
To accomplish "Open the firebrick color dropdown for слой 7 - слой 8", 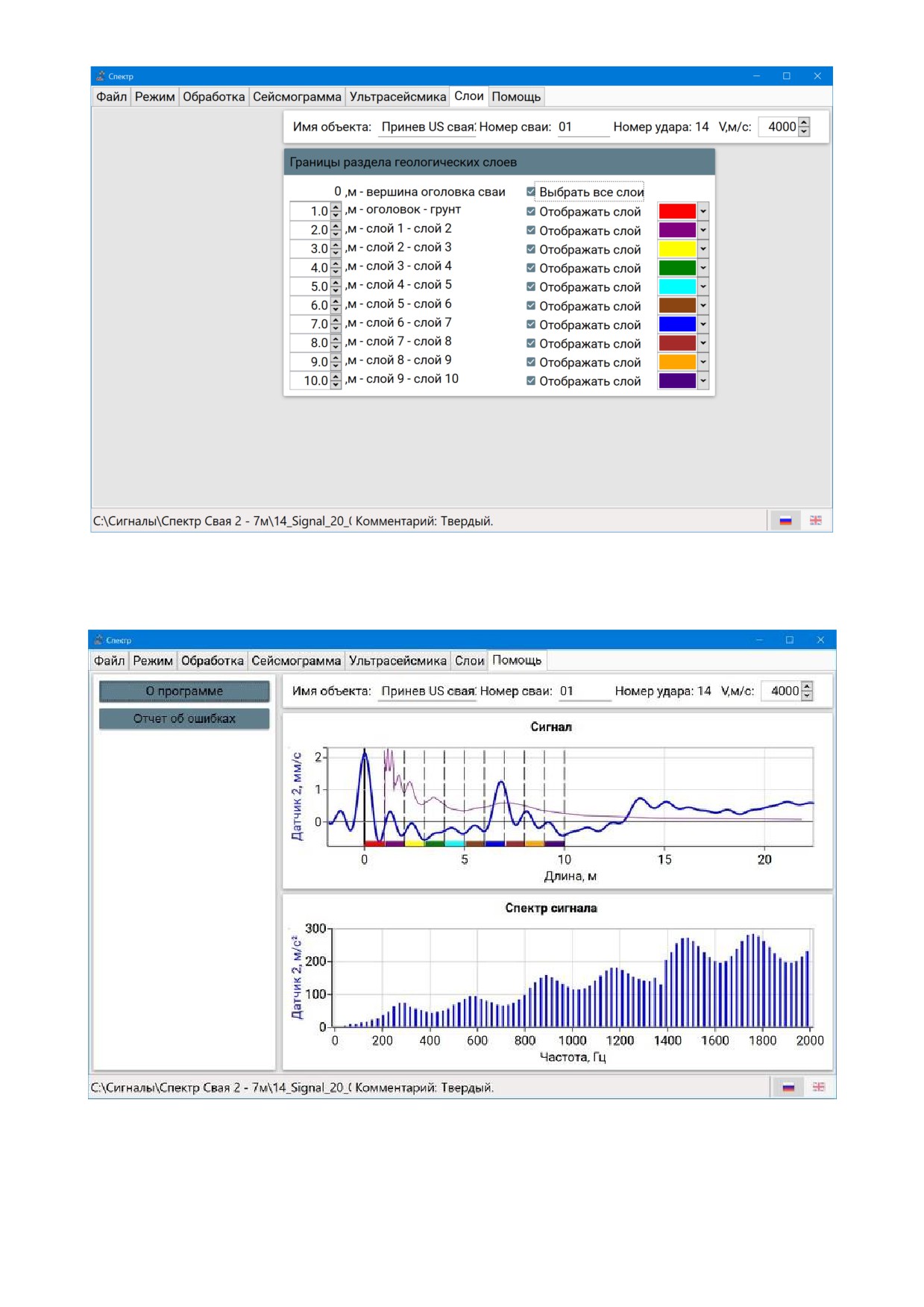I will [x=703, y=343].
